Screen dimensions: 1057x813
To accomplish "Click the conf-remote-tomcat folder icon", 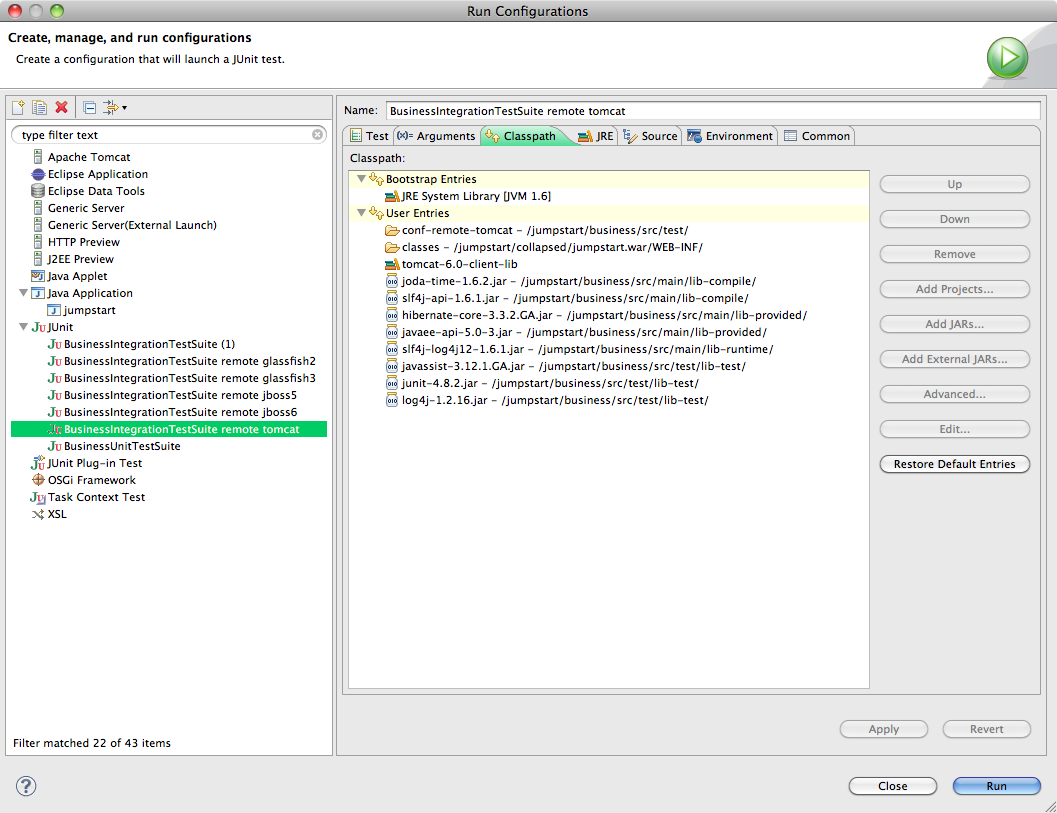I will click(392, 231).
